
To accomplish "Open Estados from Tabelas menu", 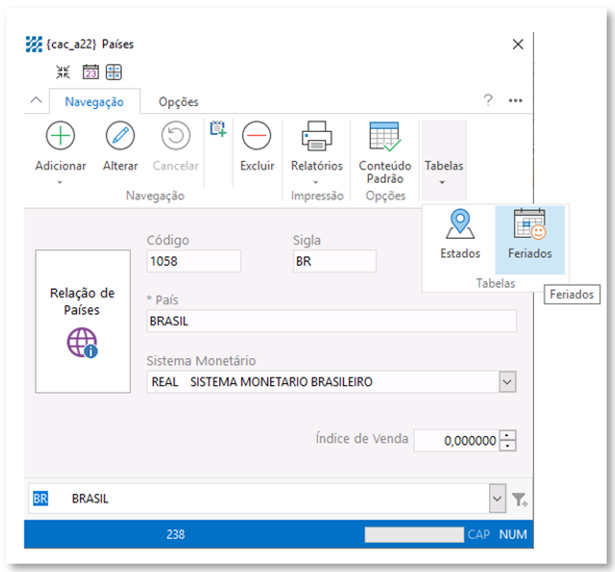I will coord(460,235).
